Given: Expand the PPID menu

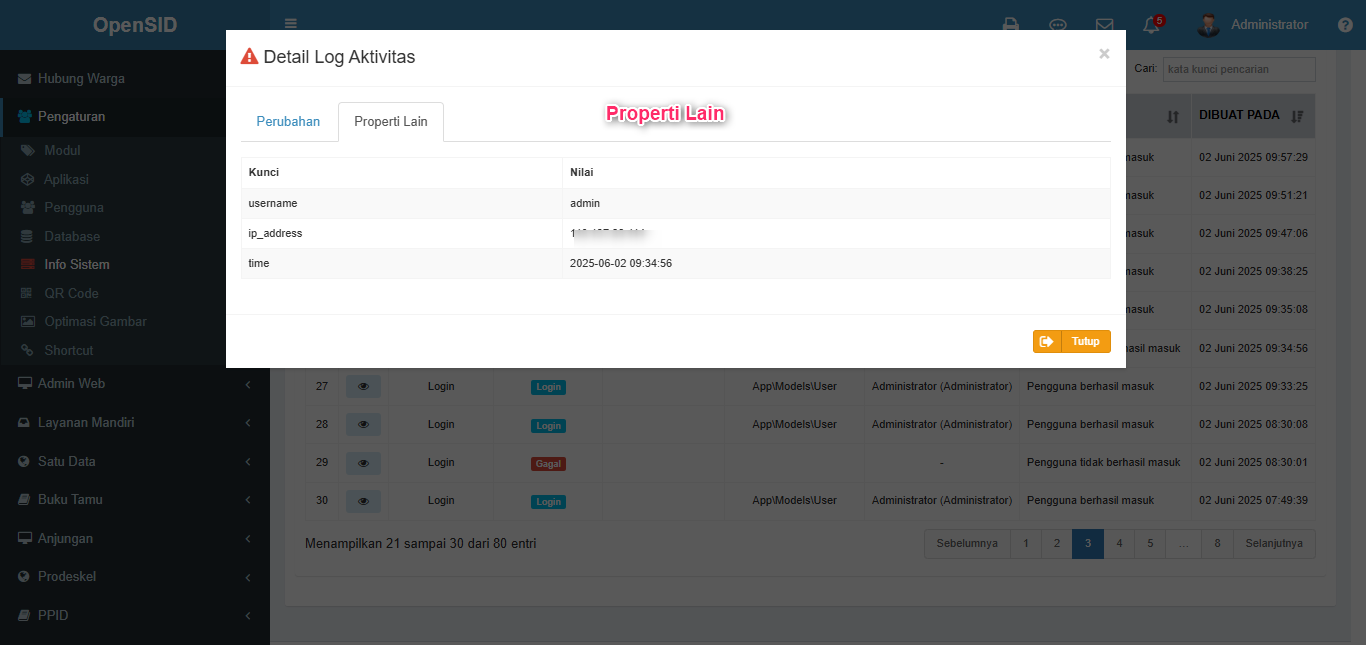Looking at the screenshot, I should (135, 615).
